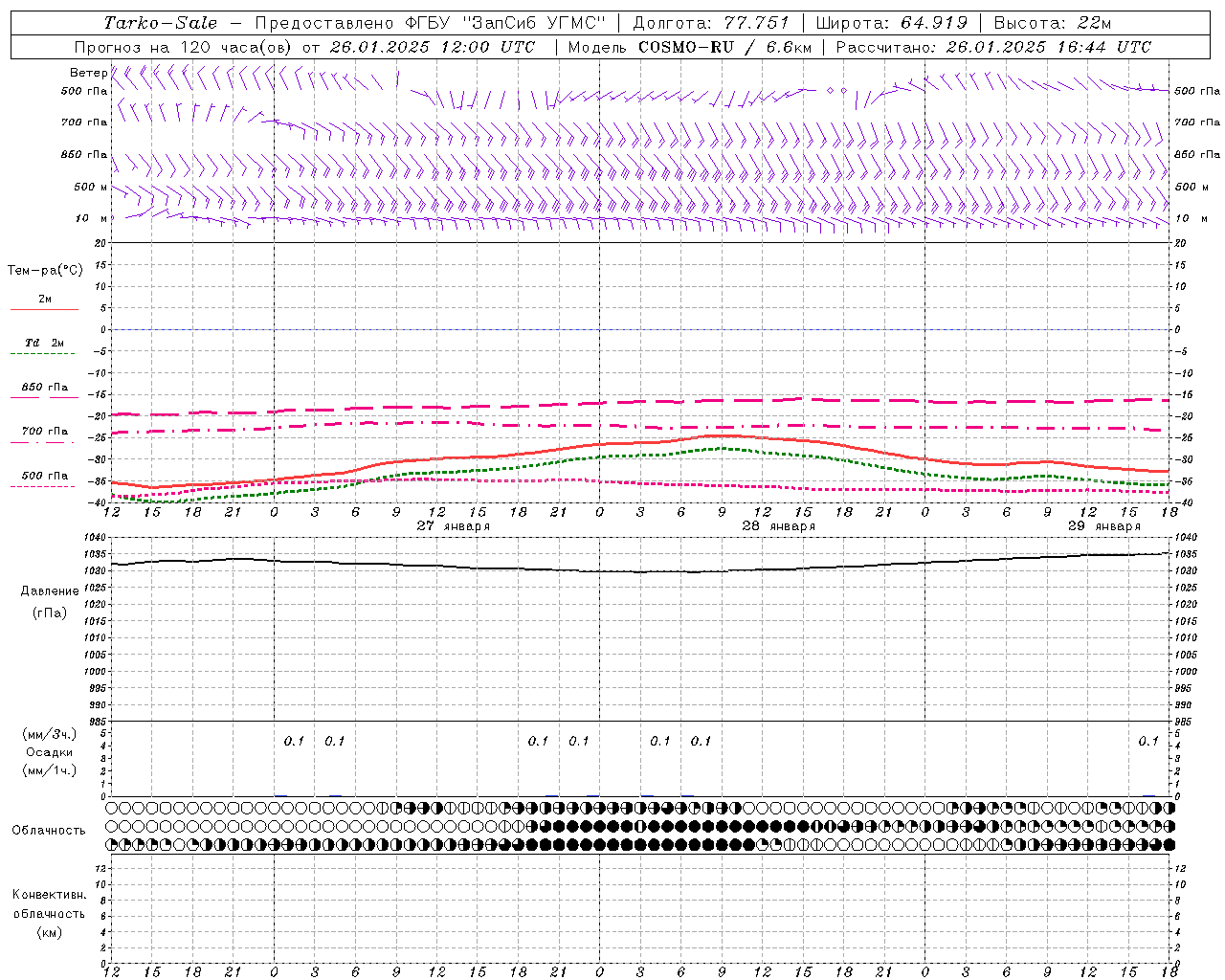Click the "Давление" pressure panel label
The image size is (1225, 980).
click(50, 591)
